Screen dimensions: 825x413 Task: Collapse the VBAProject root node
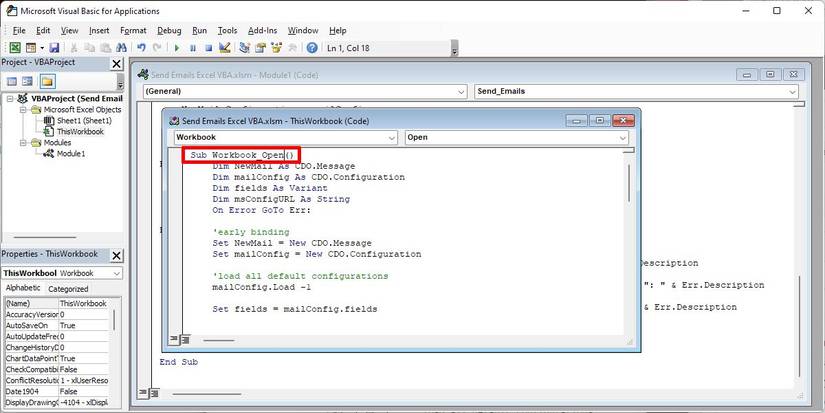click(10, 98)
